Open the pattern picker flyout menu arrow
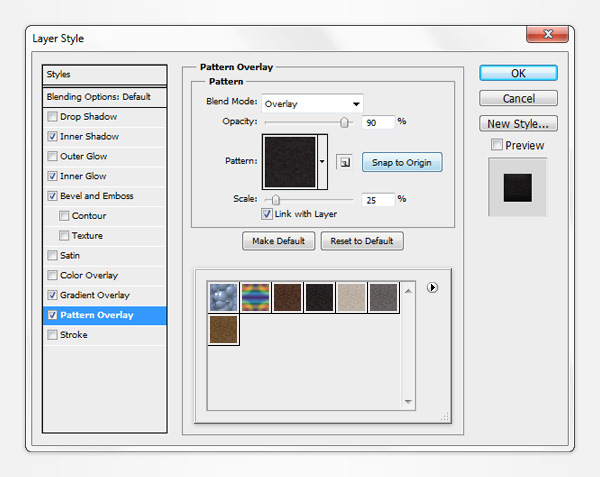Image resolution: width=600 pixels, height=477 pixels. pyautogui.click(x=432, y=287)
